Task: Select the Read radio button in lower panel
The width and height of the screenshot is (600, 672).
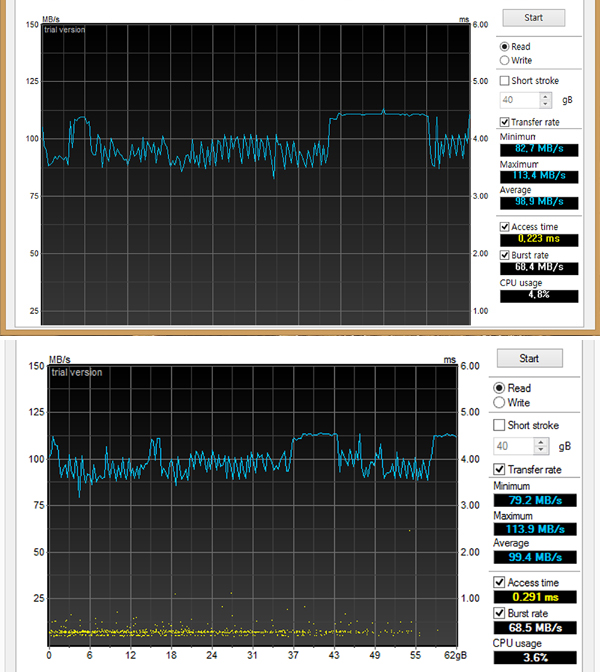Action: point(500,388)
